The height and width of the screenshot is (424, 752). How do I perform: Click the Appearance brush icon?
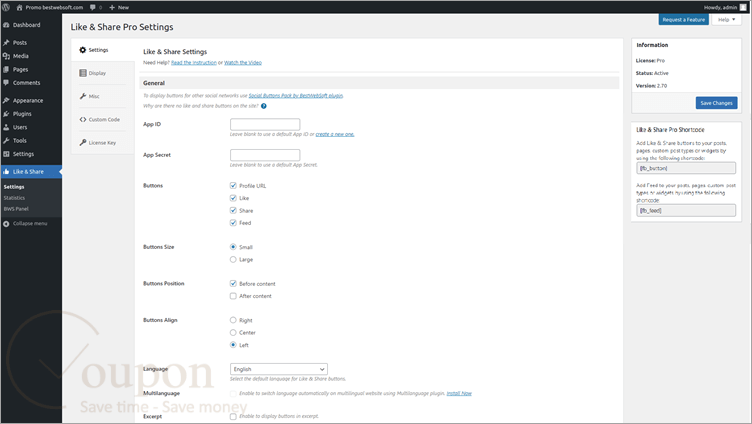(6, 101)
